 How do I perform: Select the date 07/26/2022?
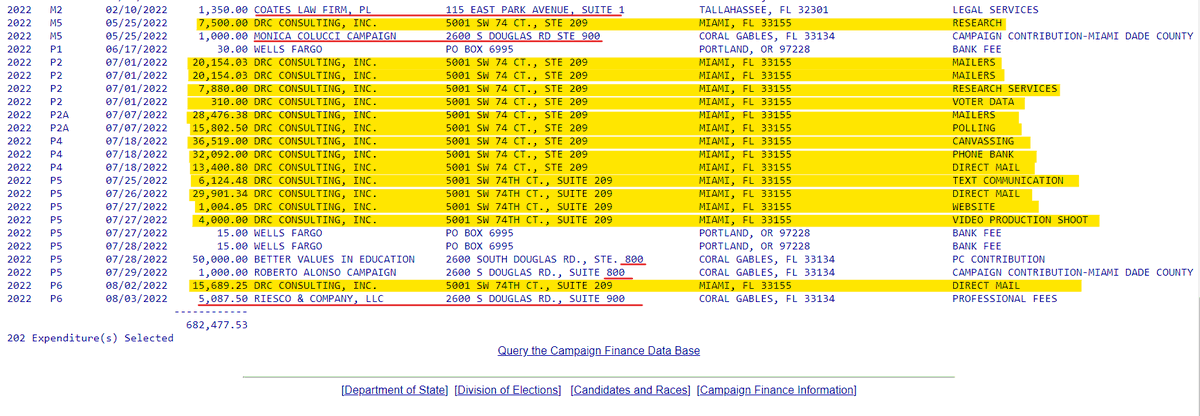137,193
